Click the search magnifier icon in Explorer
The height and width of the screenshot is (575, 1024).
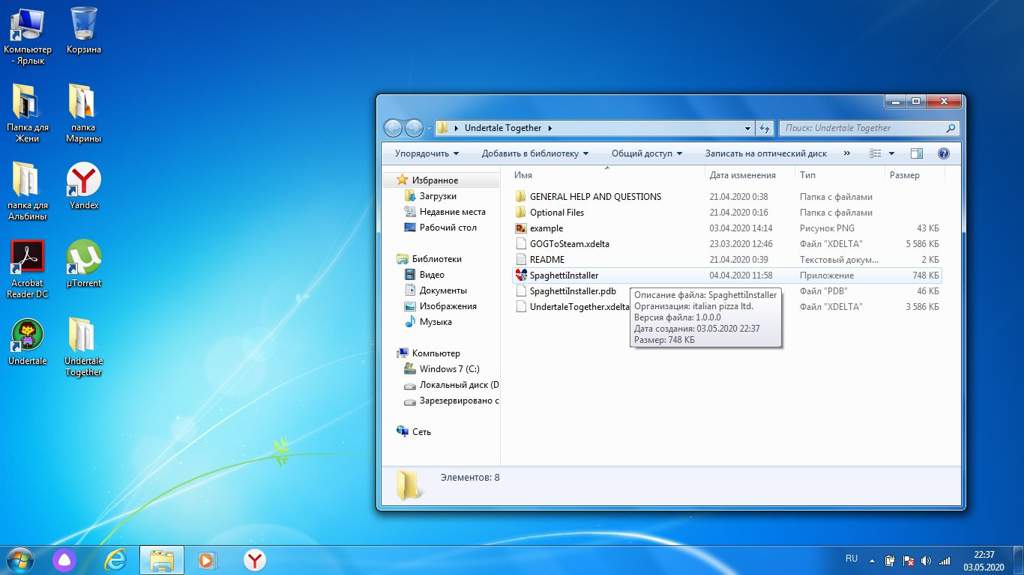(x=951, y=128)
